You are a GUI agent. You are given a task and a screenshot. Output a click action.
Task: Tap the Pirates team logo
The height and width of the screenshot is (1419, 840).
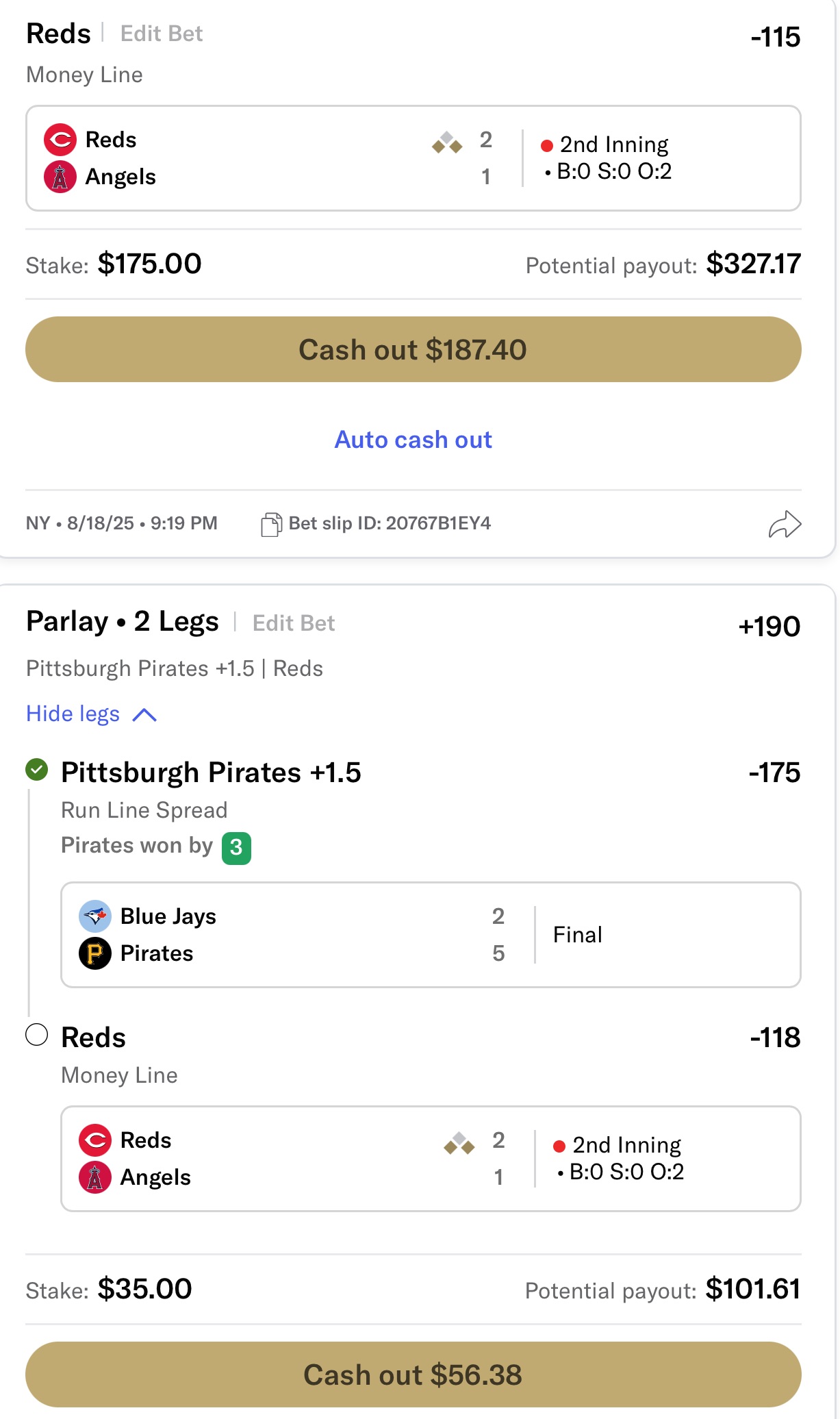point(95,953)
